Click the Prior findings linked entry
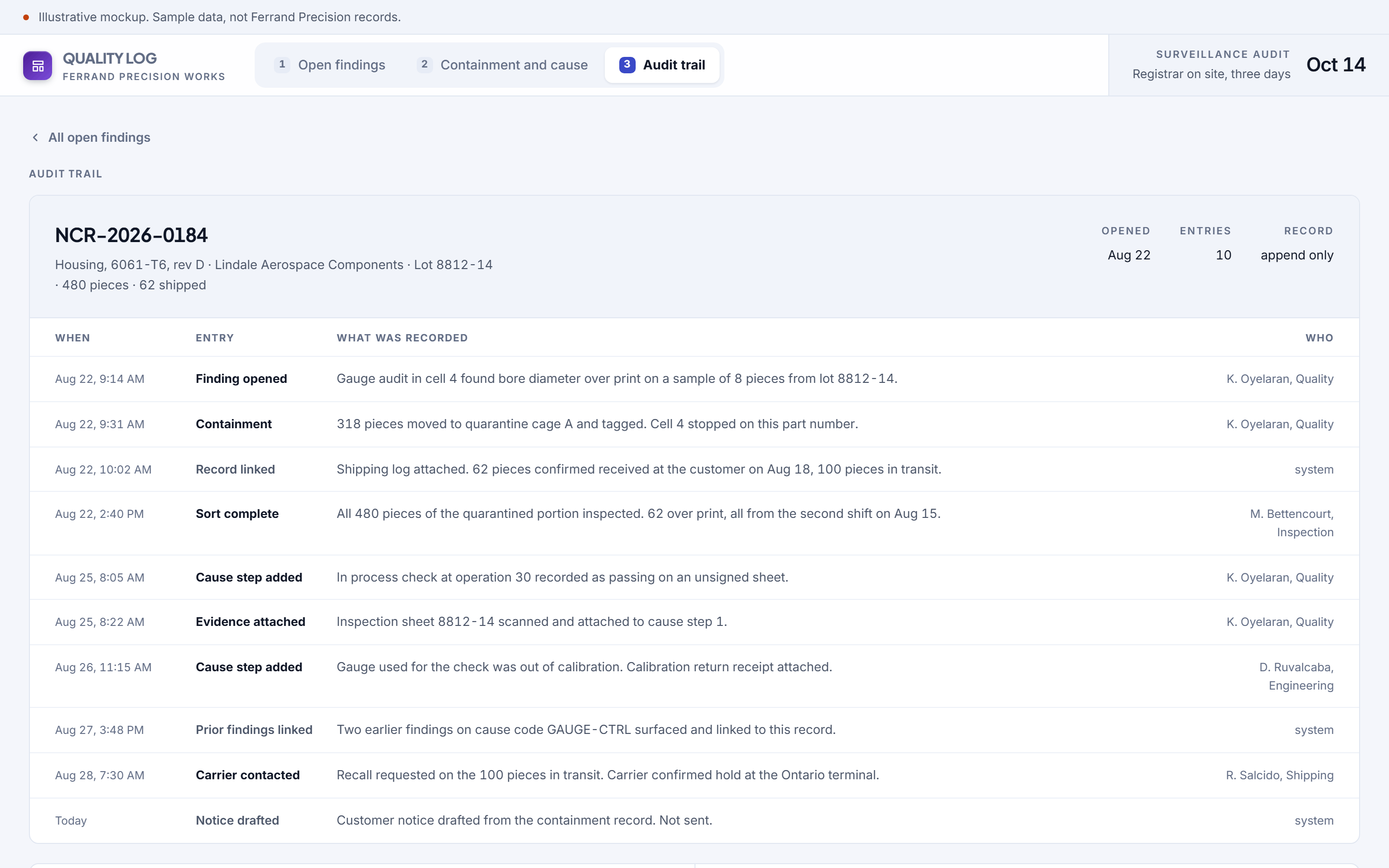Image resolution: width=1389 pixels, height=868 pixels. tap(254, 730)
